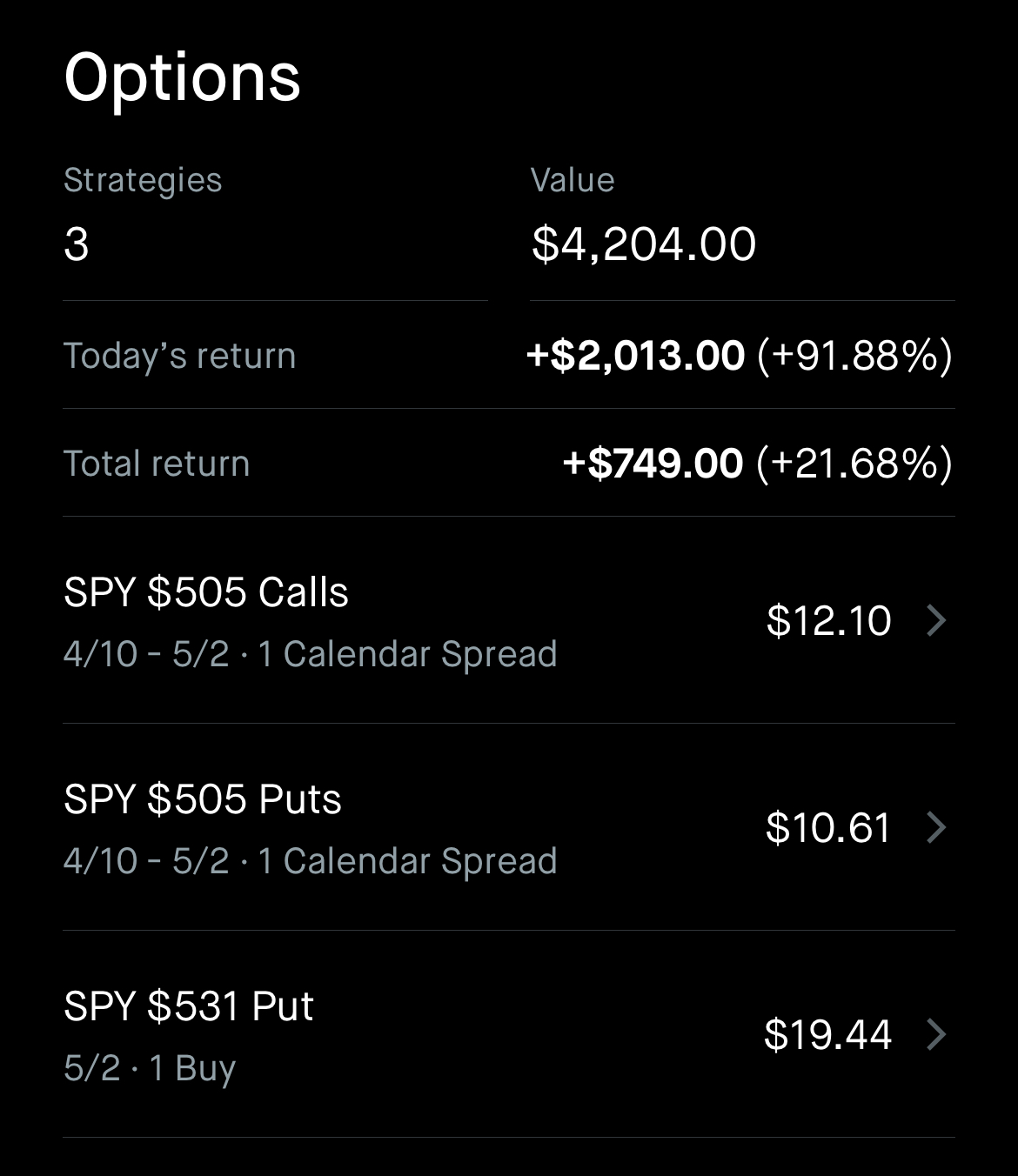Open the SPY $505 Puts position
1018x1176 pixels.
coord(203,799)
